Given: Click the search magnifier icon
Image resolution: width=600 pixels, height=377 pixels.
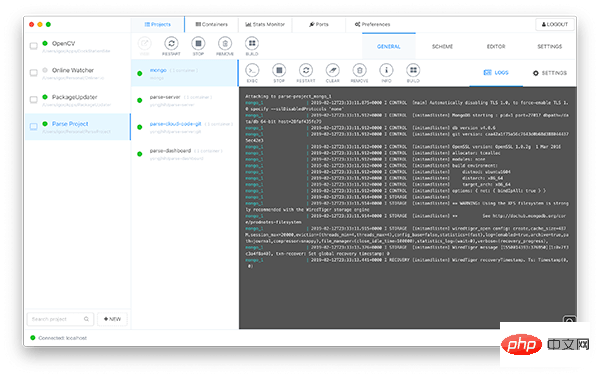Looking at the screenshot, I should (x=86, y=319).
